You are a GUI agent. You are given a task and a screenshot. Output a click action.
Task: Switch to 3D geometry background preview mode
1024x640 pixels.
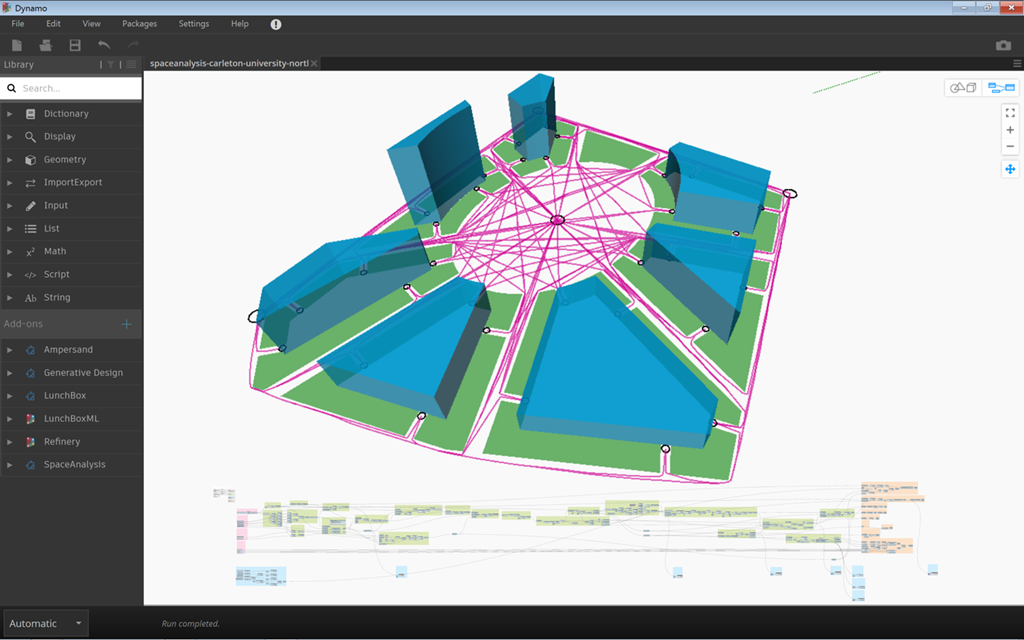pos(963,88)
